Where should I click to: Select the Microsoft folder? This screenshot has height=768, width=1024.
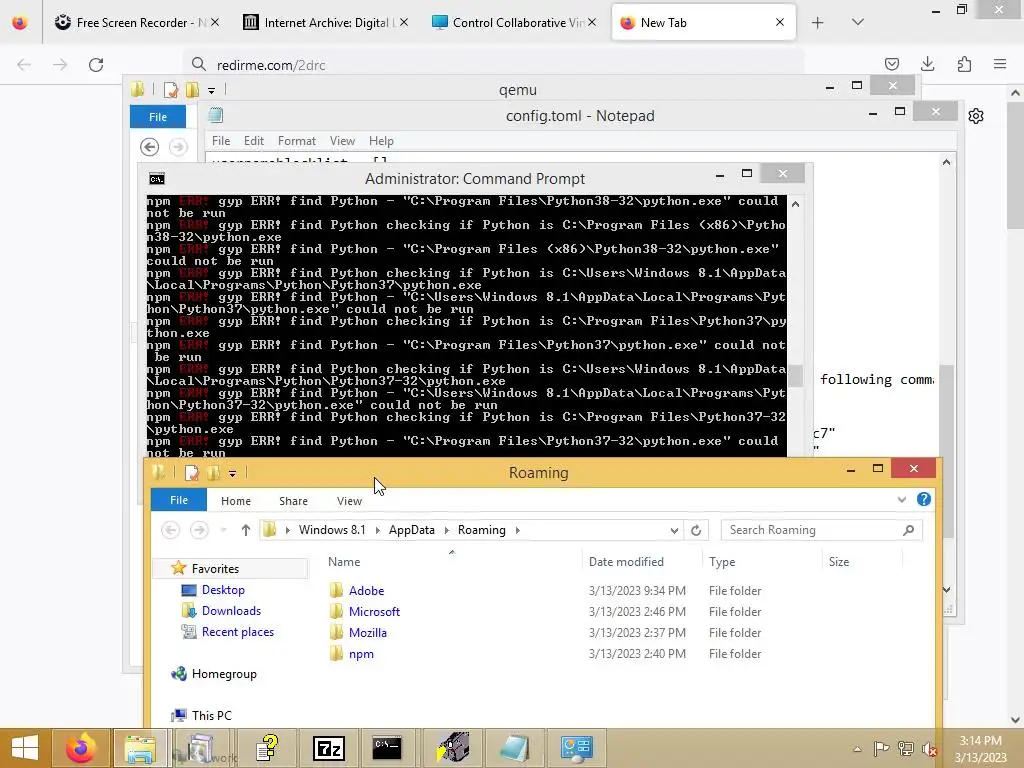click(x=374, y=611)
